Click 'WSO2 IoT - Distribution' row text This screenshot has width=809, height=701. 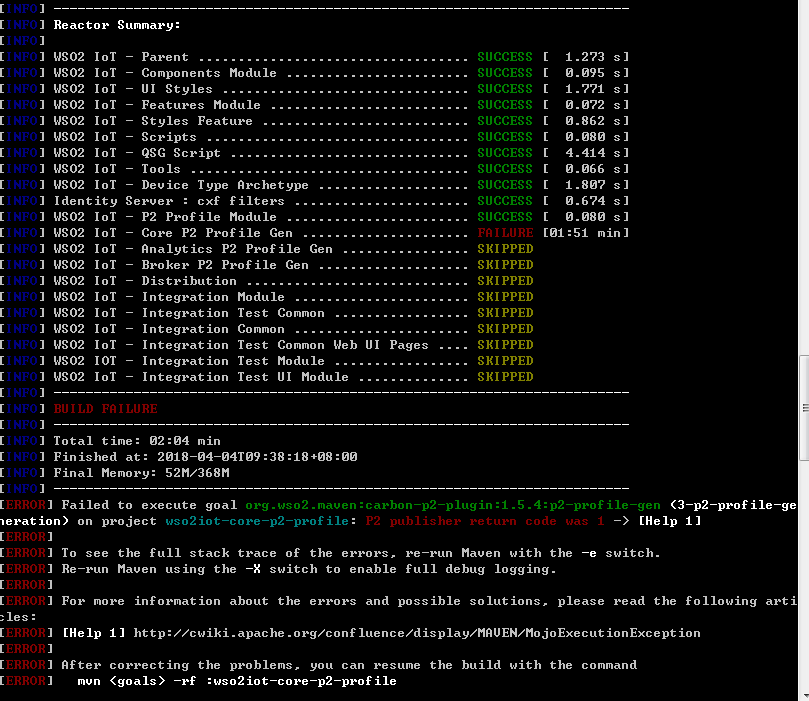(145, 281)
